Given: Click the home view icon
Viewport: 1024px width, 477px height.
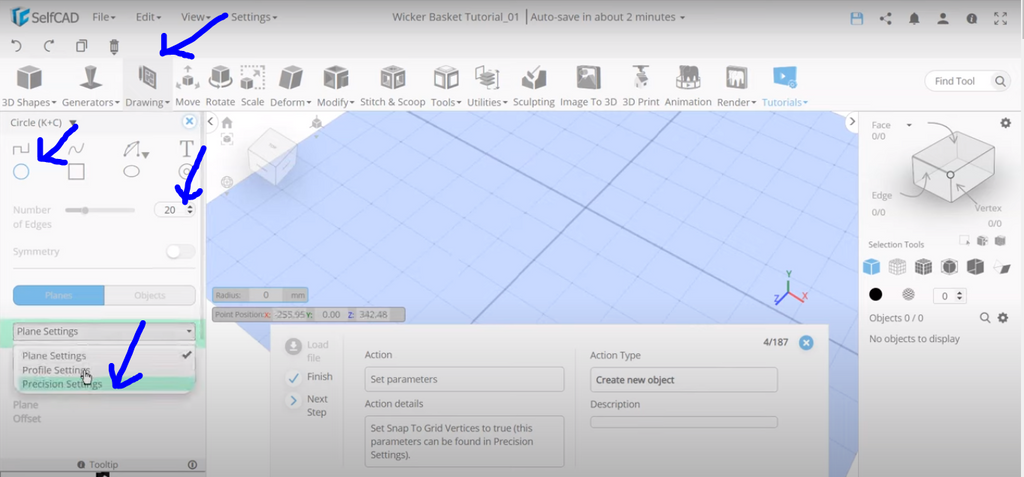Looking at the screenshot, I should [x=227, y=122].
